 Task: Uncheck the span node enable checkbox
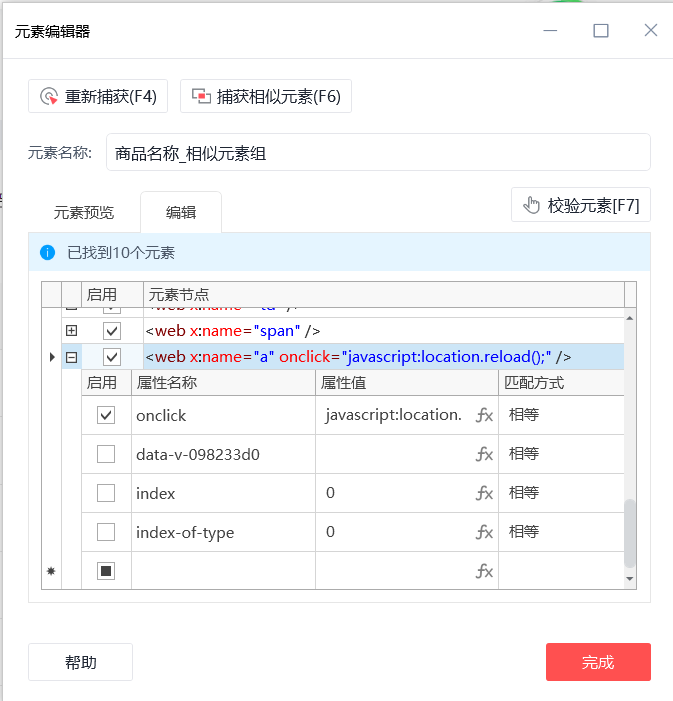(x=112, y=331)
